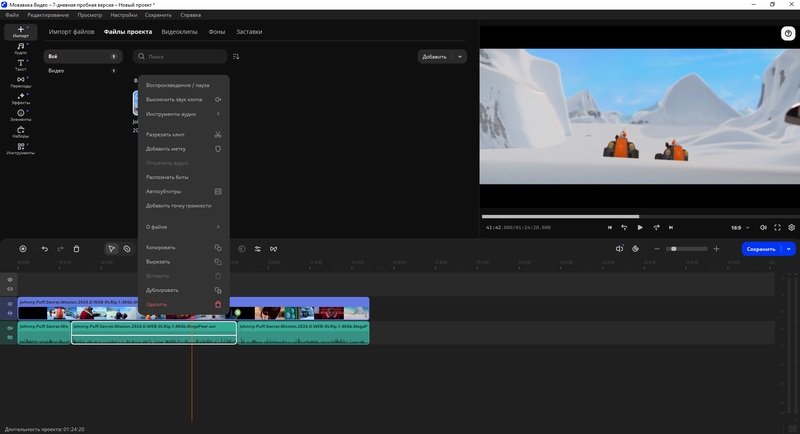Click the trash icon on timeline toolbar
The image size is (800, 434).
[77, 249]
